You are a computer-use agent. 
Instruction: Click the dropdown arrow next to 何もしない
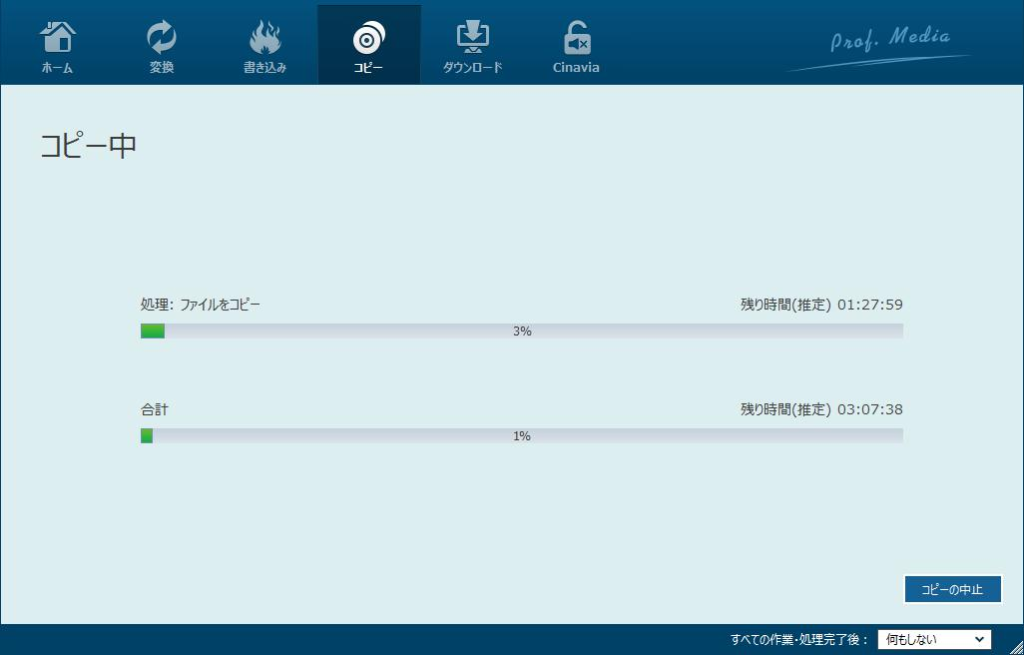coord(978,638)
